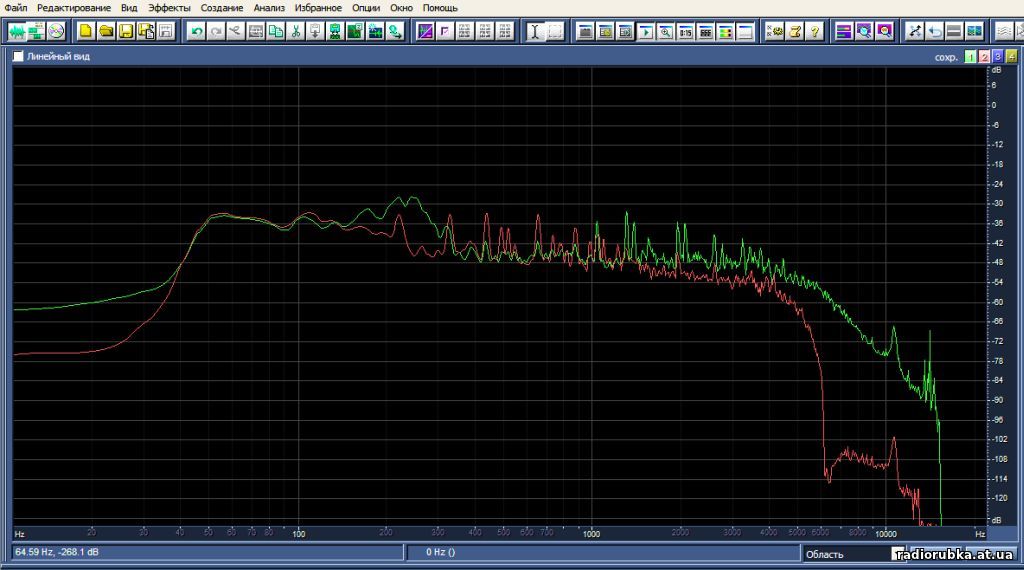The width and height of the screenshot is (1024, 570).
Task: Switch to the waveform edit view icon
Action: (x=16, y=31)
